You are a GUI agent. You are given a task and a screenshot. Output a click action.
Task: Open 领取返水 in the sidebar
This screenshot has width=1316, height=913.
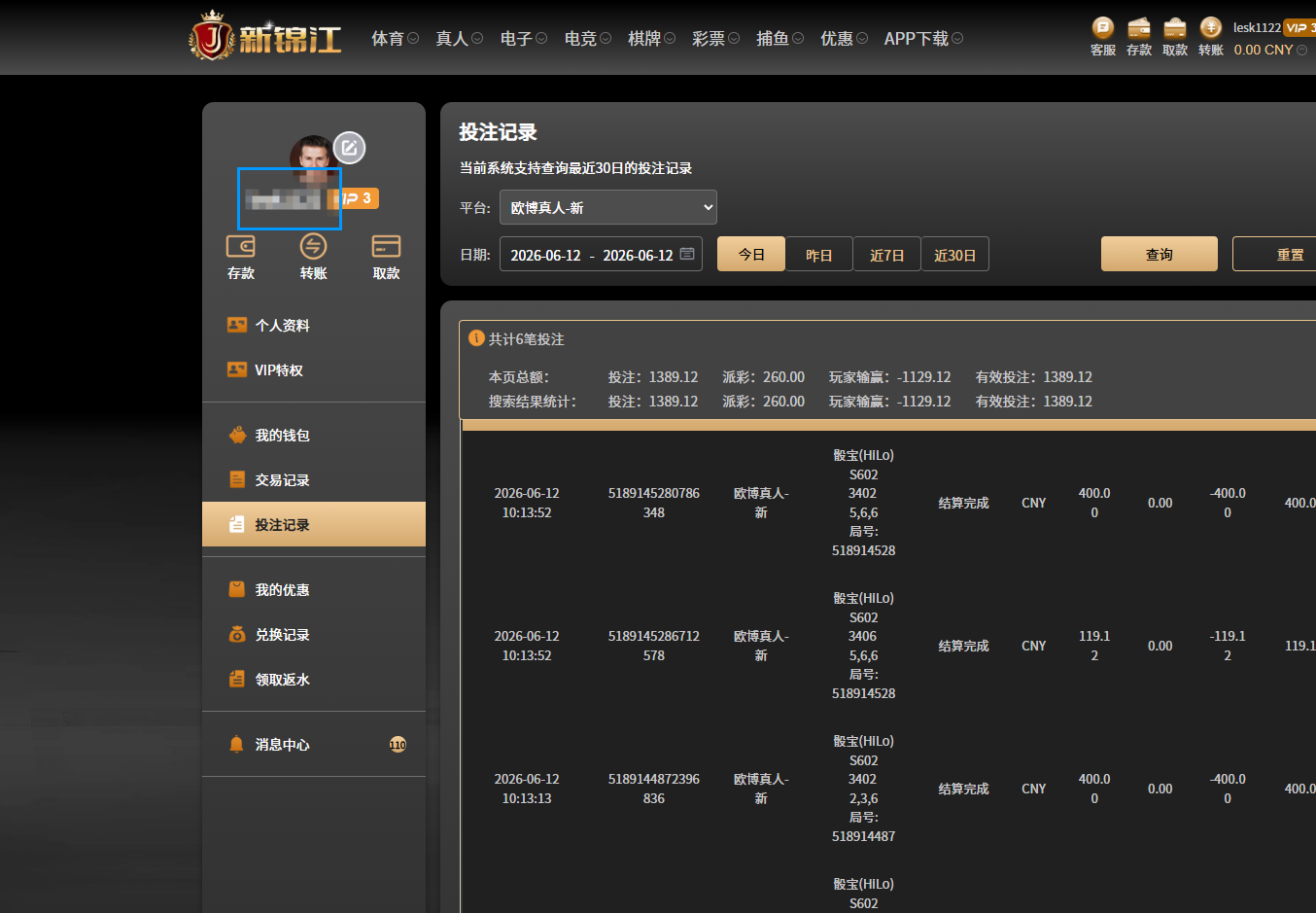314,680
